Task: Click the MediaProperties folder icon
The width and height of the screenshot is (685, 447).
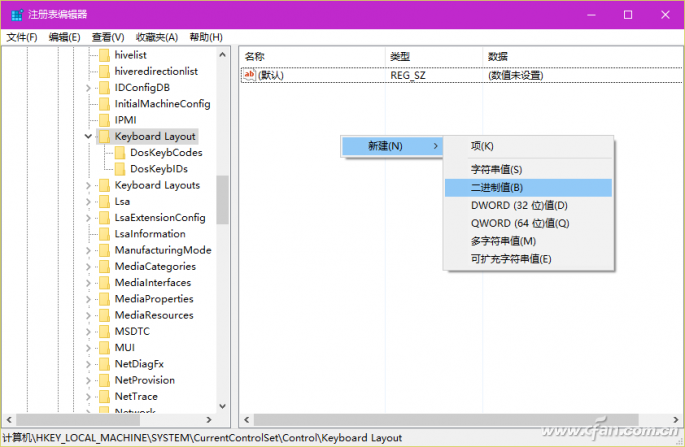Action: 104,299
